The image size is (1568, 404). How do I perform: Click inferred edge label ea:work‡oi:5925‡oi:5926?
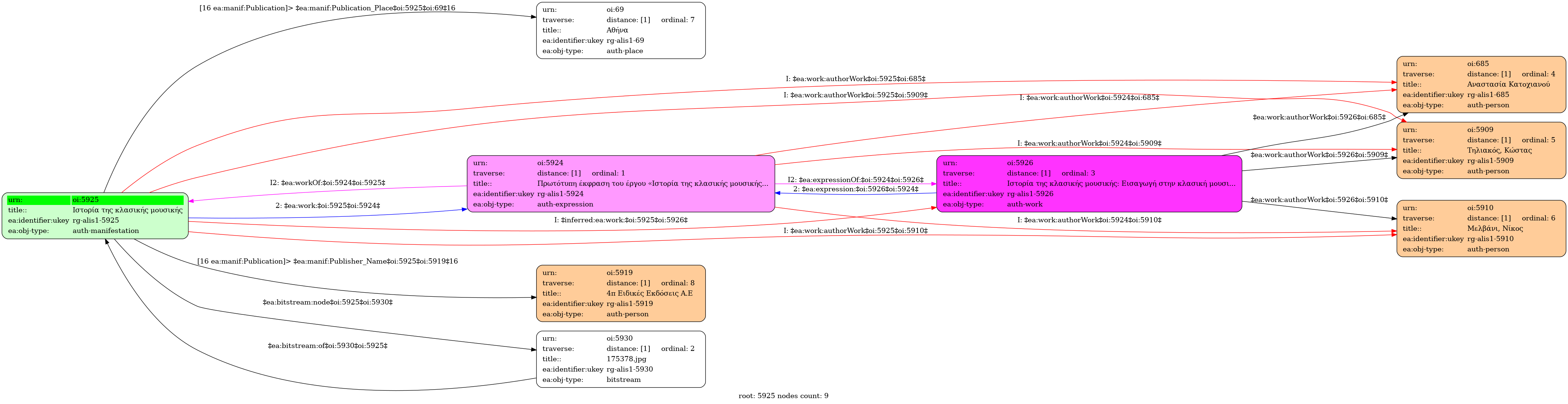[x=621, y=220]
